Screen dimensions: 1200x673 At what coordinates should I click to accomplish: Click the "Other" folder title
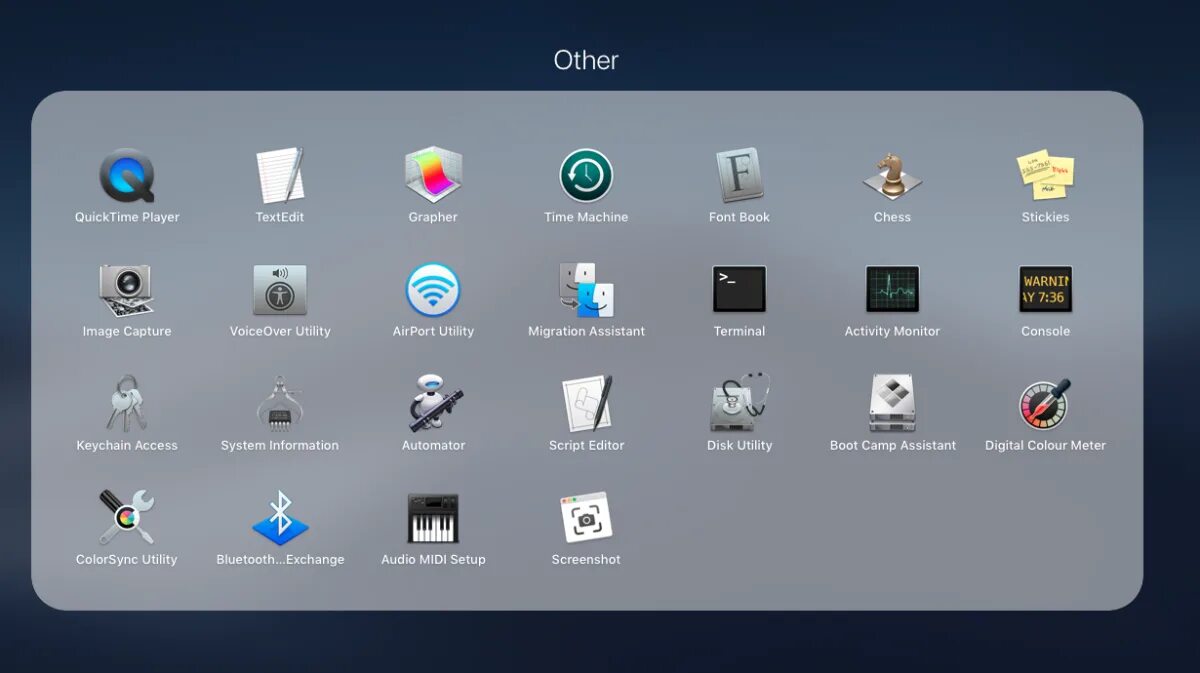tap(586, 60)
